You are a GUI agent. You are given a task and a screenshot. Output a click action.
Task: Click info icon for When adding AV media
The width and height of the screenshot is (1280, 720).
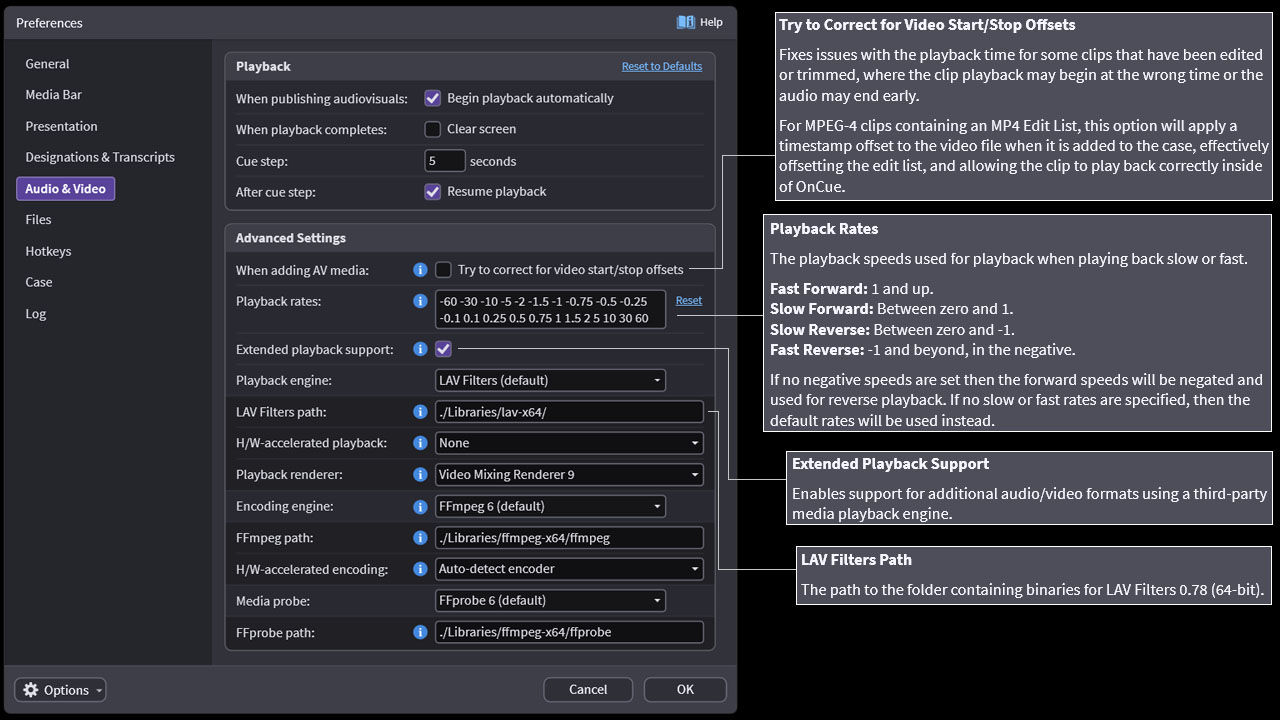pos(420,270)
